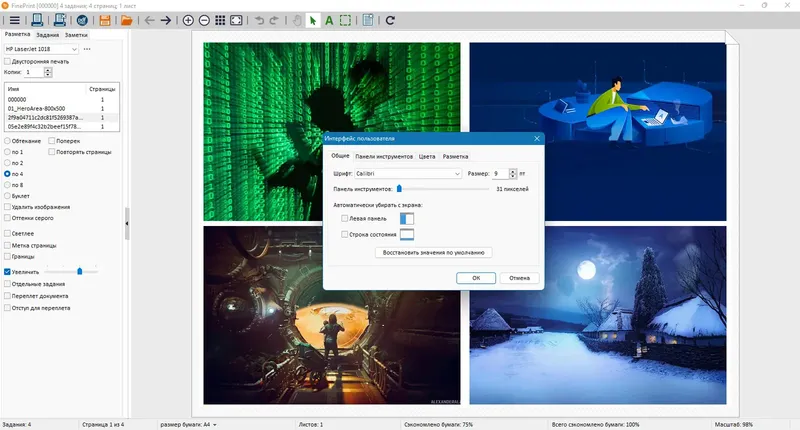Enable the Двусторонняя печать checkbox

click(7, 61)
